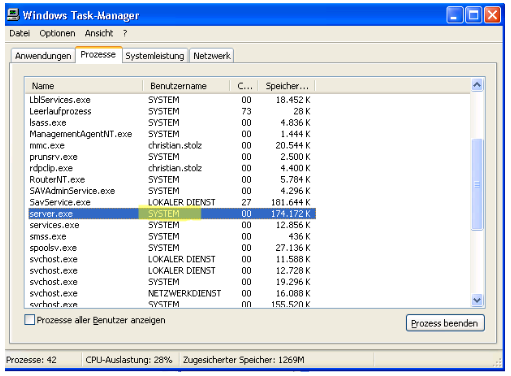Switch to the Systemleistung tab
511x376 pixels.
[x=155, y=56]
